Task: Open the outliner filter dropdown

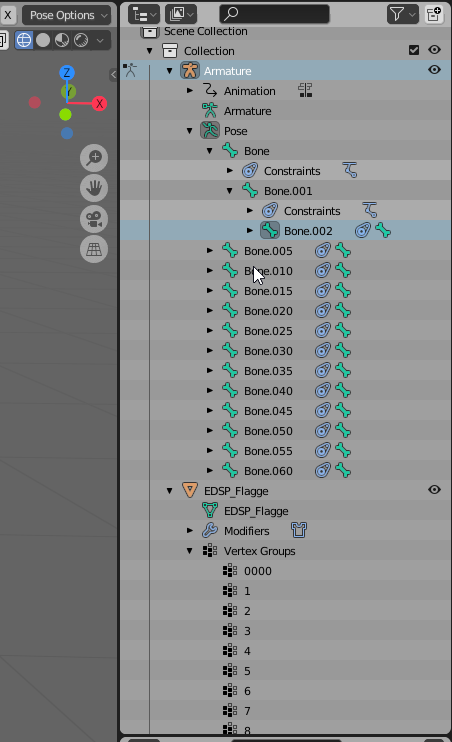Action: (402, 15)
